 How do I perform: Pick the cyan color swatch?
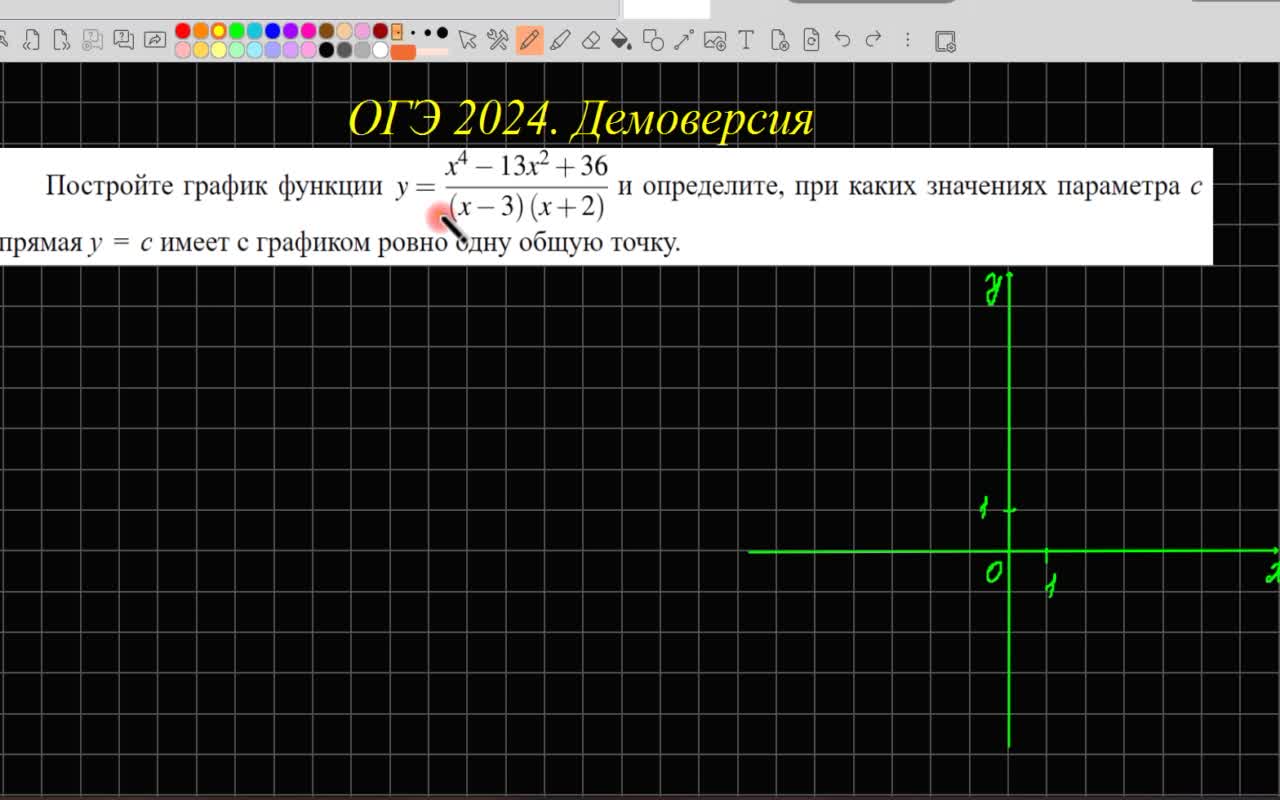(x=255, y=31)
